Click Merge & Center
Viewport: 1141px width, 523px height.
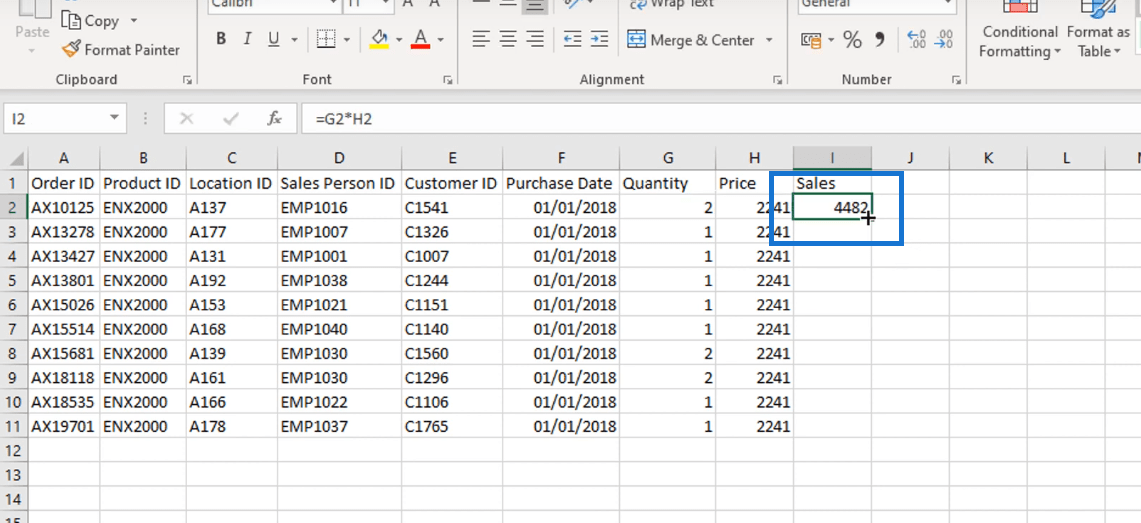pyautogui.click(x=691, y=39)
